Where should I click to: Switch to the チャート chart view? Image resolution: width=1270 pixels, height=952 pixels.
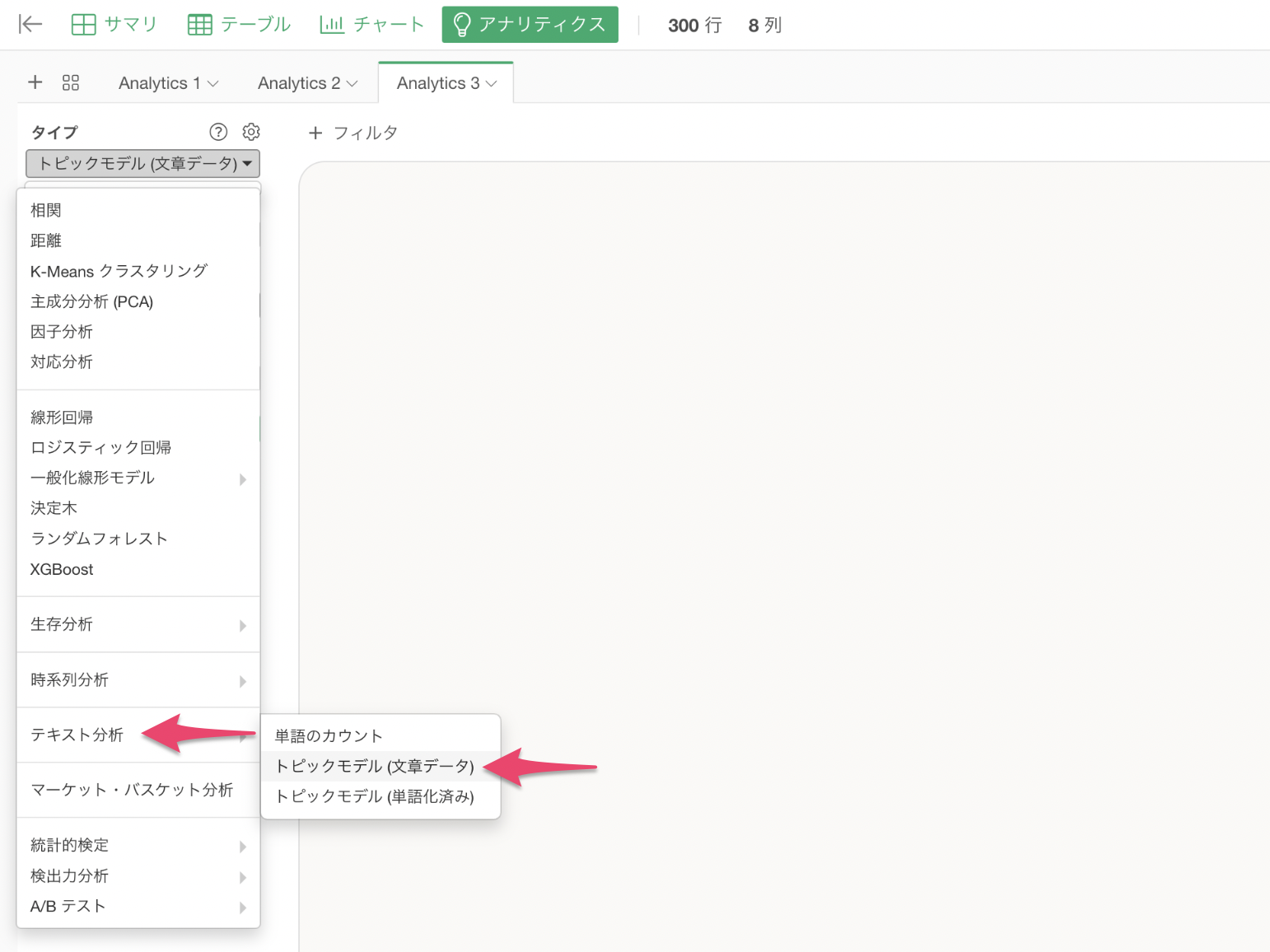click(371, 25)
